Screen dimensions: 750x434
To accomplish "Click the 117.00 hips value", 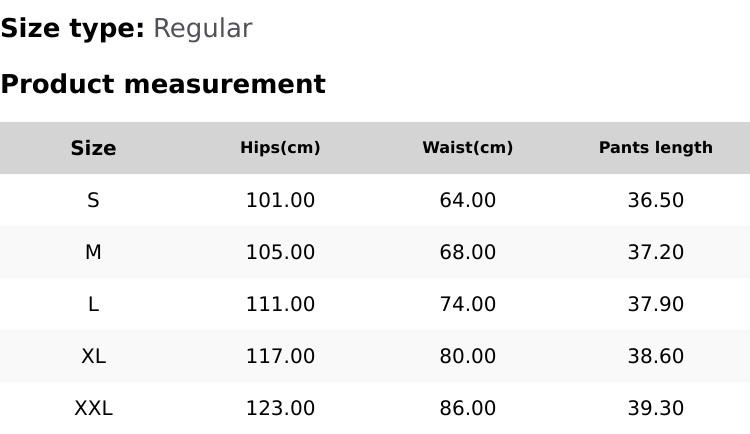I will pyautogui.click(x=280, y=356).
